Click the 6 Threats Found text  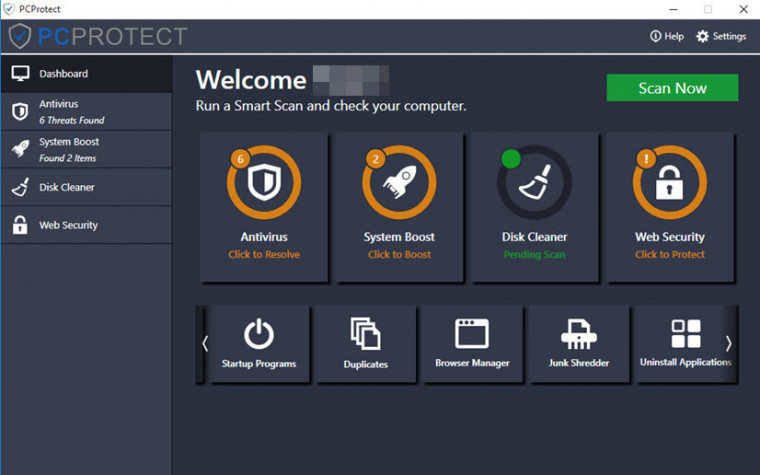(x=72, y=120)
